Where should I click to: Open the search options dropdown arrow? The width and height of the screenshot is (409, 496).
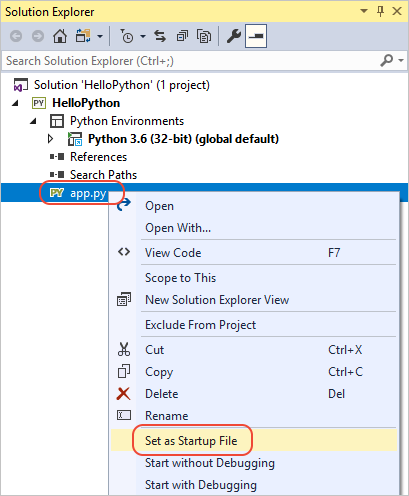[401, 61]
